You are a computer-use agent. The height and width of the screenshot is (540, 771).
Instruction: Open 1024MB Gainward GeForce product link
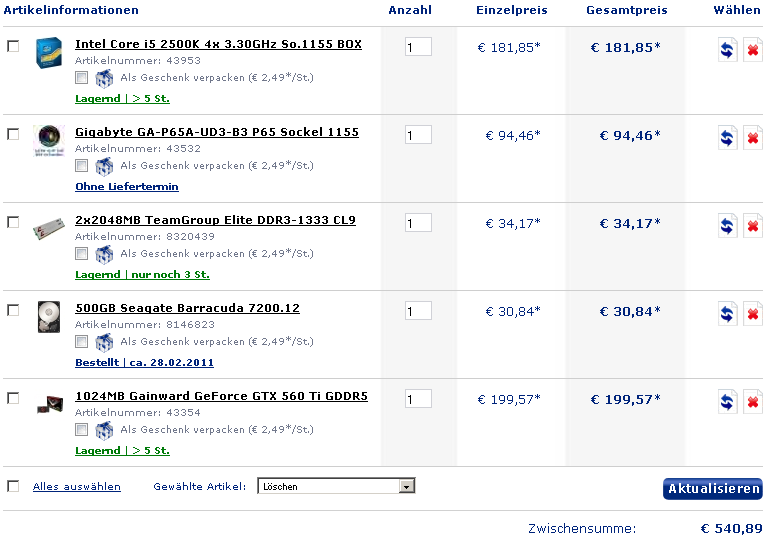point(221,396)
